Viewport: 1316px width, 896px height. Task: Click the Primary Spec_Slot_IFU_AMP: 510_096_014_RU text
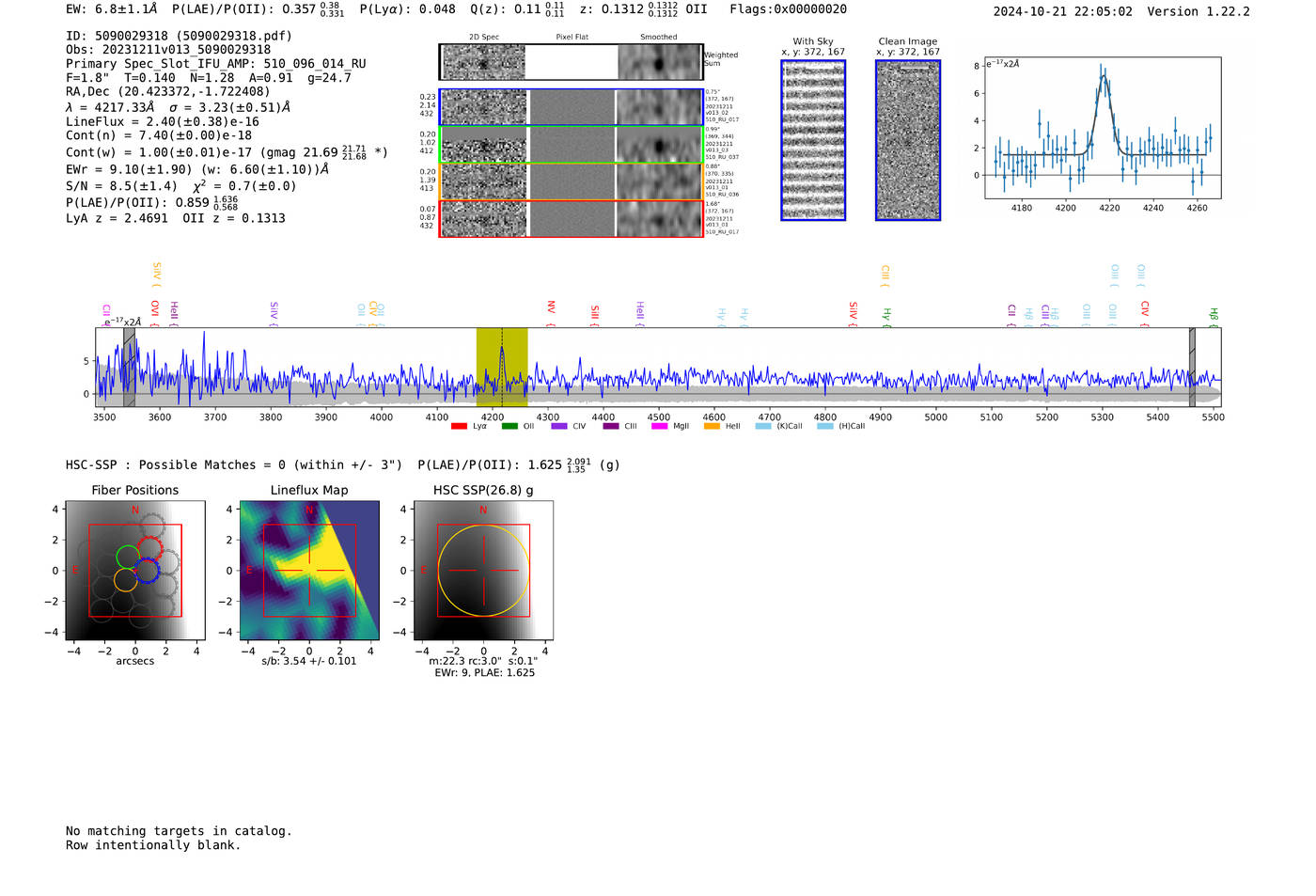[x=216, y=64]
